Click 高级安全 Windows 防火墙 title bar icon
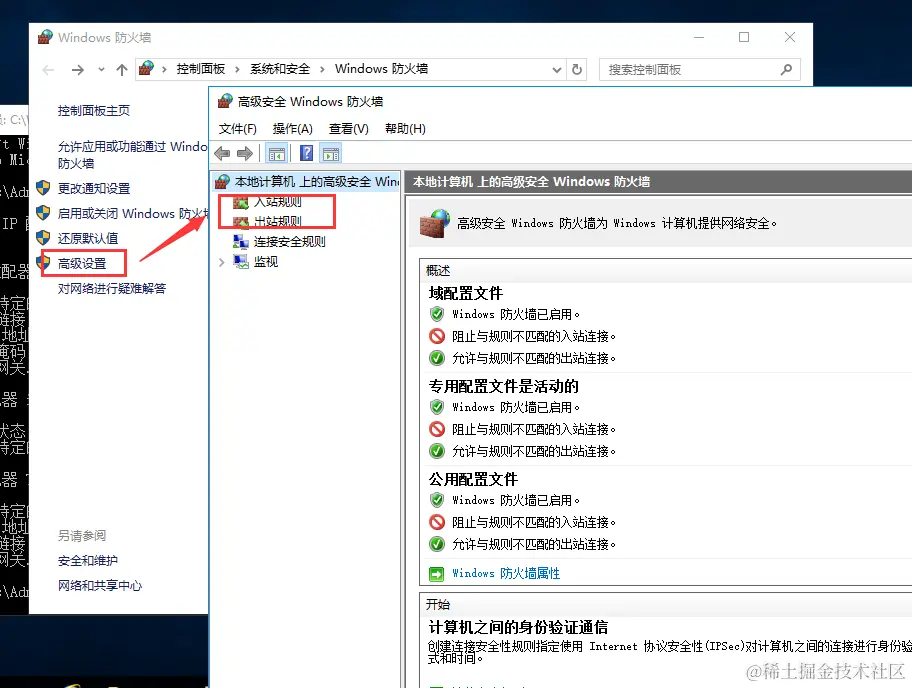The image size is (912, 688). click(225, 101)
